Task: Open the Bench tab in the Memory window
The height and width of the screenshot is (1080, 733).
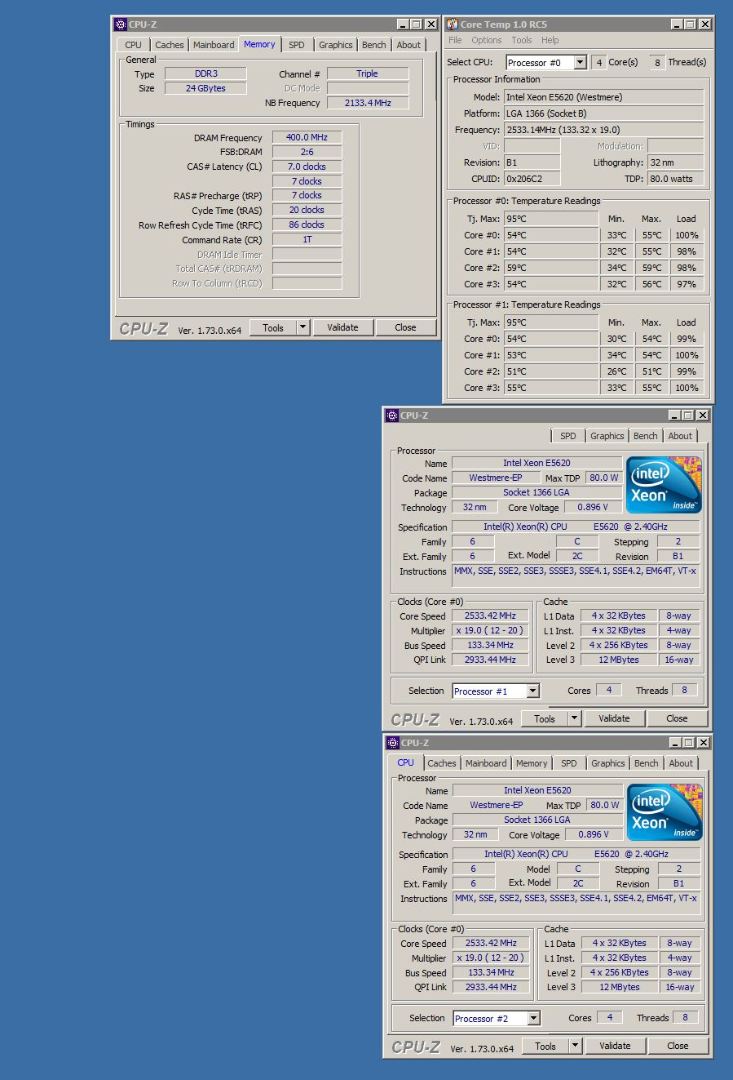Action: click(x=374, y=45)
